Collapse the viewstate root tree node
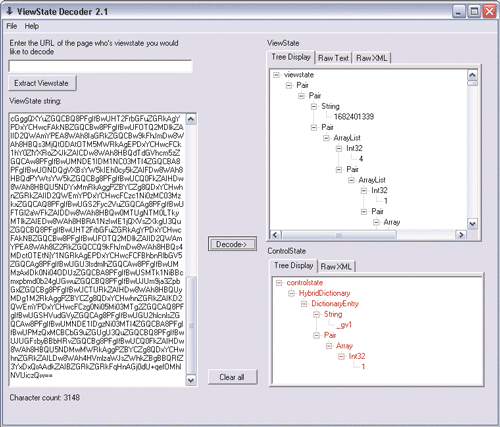The width and height of the screenshot is (500, 427). point(276,75)
